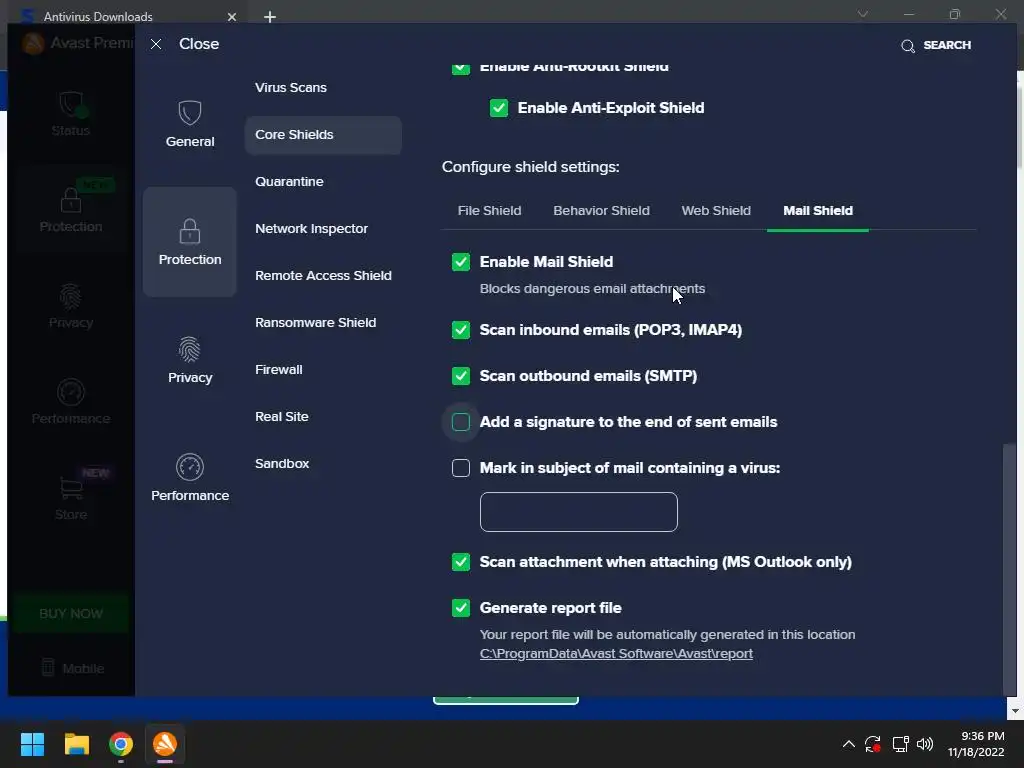Click the Close text button
This screenshot has width=1024, height=768.
199,44
